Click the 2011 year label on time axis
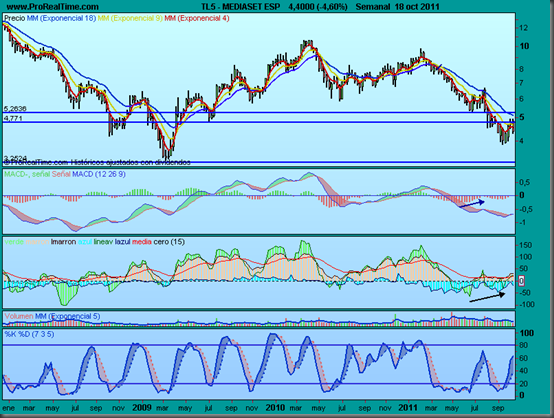This screenshot has width=554, height=418. (408, 408)
